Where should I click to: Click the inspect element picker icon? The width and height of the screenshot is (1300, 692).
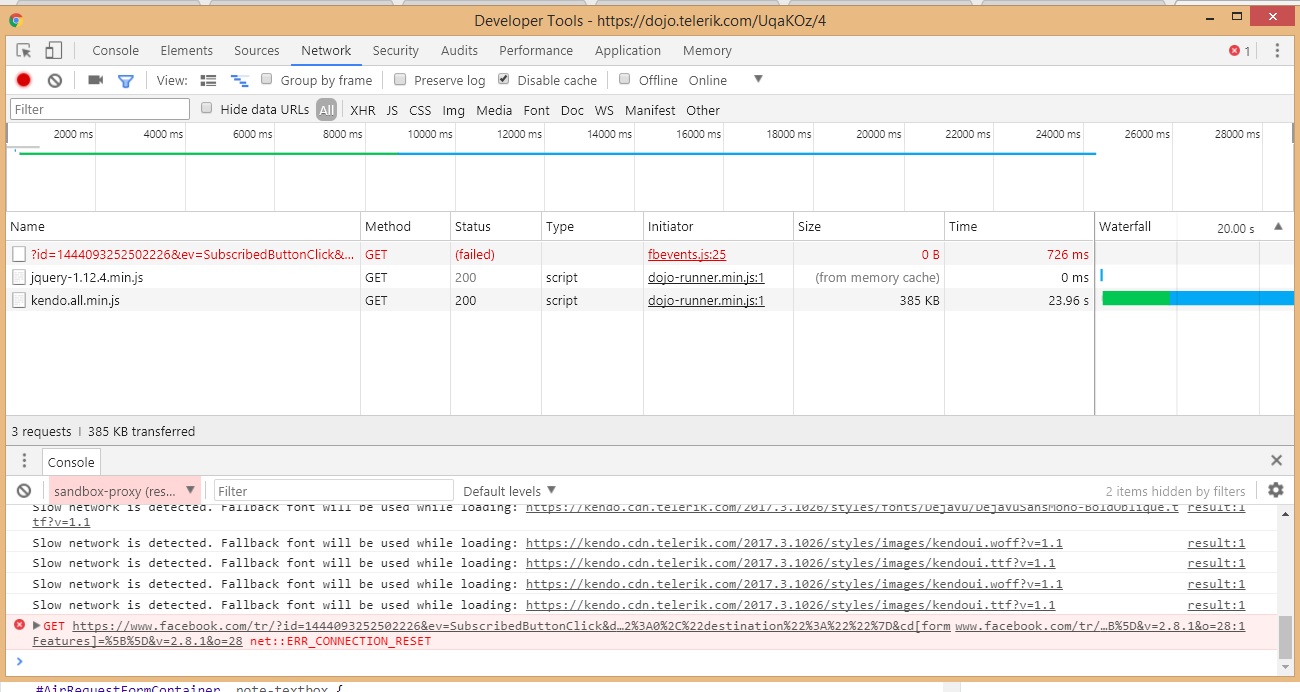pyautogui.click(x=24, y=51)
